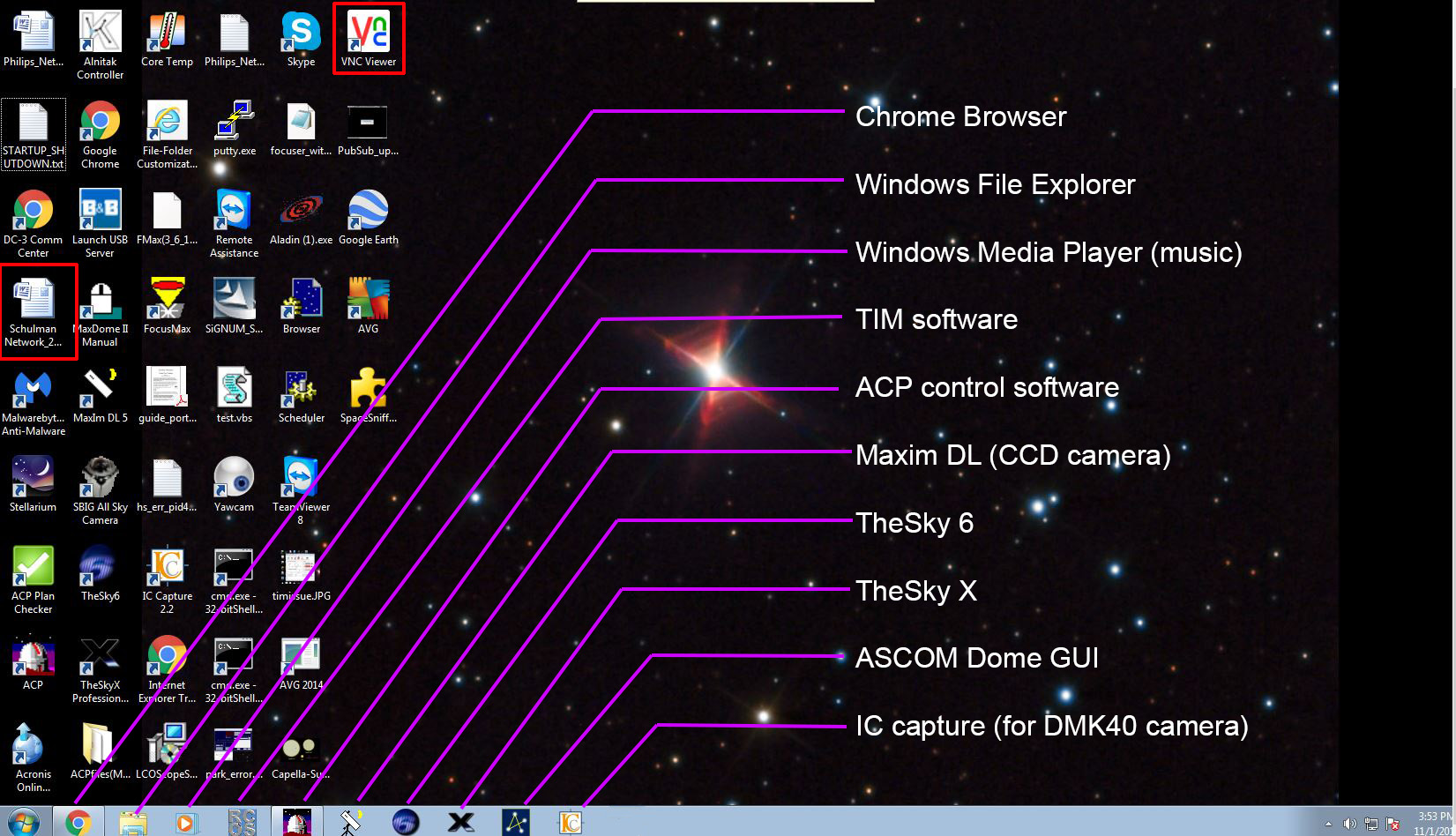Click the Action Center flag icon
Viewport: 1456px width, 836px height.
pos(1393,824)
